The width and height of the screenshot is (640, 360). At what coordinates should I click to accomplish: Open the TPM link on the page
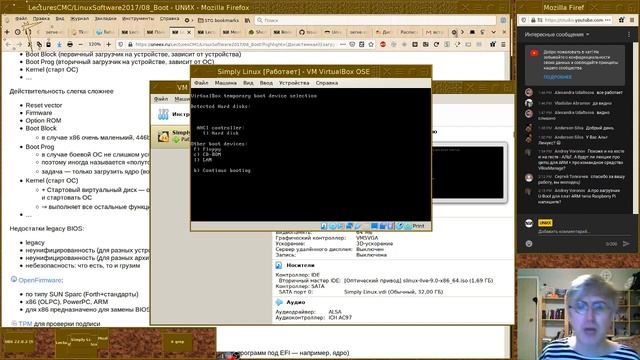[25, 323]
